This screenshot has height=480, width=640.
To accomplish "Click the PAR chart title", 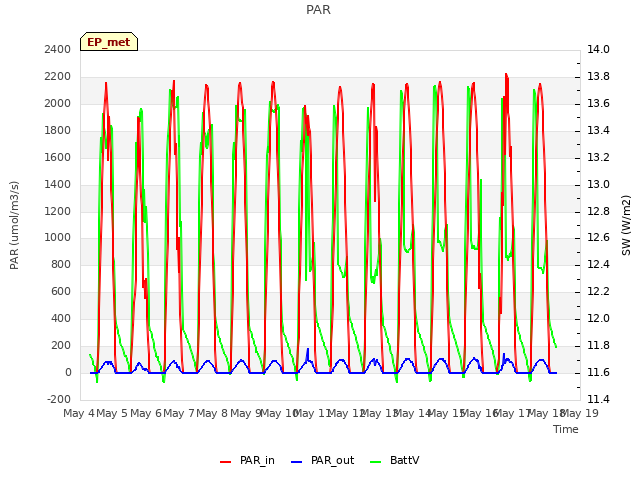I will 318,9.
